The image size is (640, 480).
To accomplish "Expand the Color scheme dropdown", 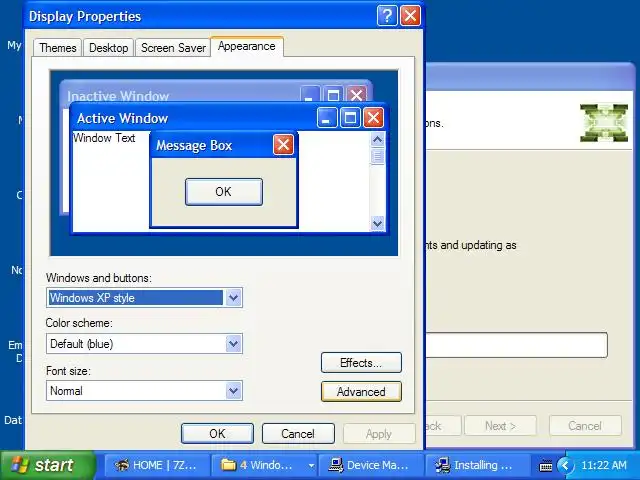I will click(233, 344).
